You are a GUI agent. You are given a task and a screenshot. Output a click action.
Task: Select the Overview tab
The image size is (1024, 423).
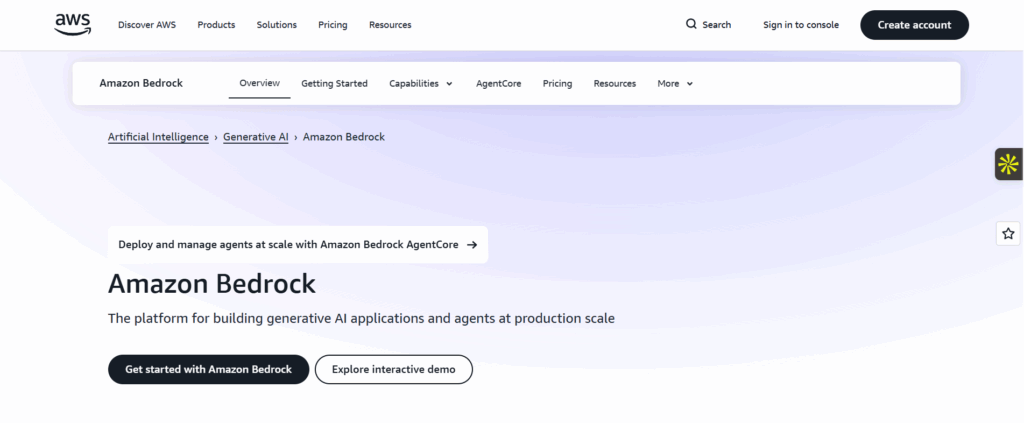coord(259,83)
